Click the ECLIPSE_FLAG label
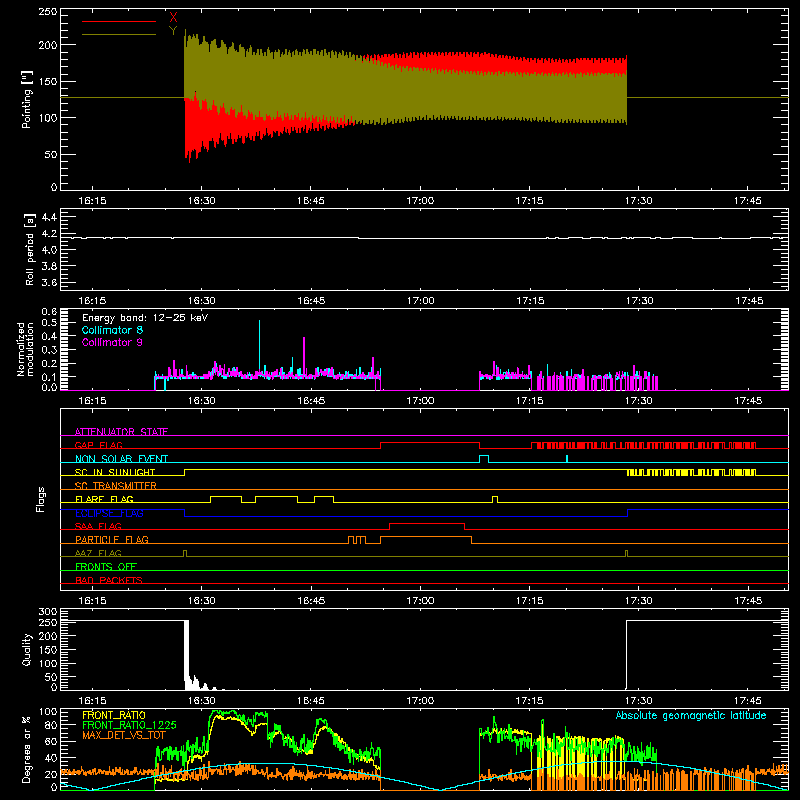 109,513
